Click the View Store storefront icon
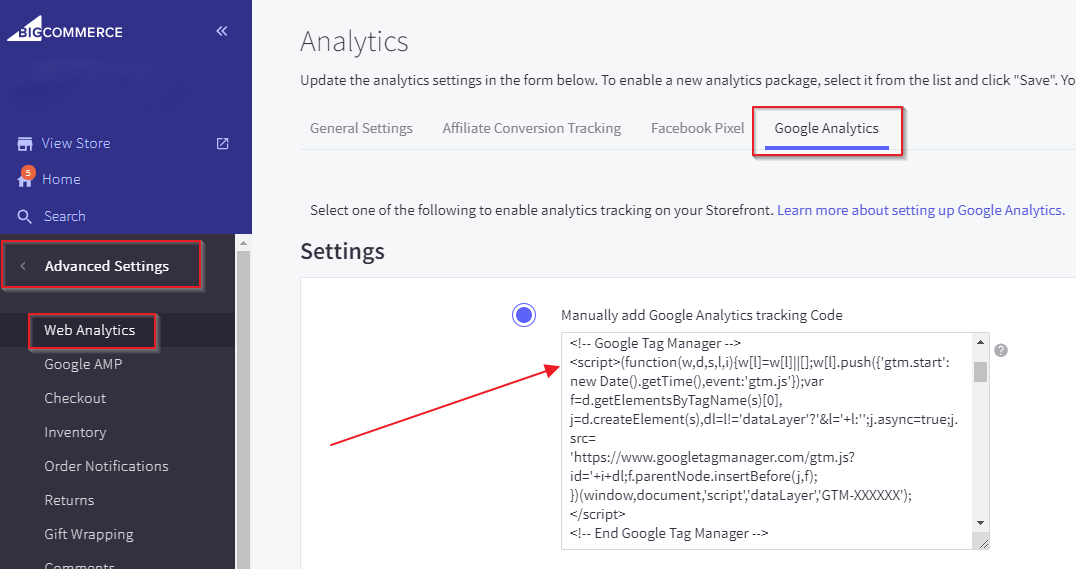This screenshot has height=569, width=1076. pos(25,143)
